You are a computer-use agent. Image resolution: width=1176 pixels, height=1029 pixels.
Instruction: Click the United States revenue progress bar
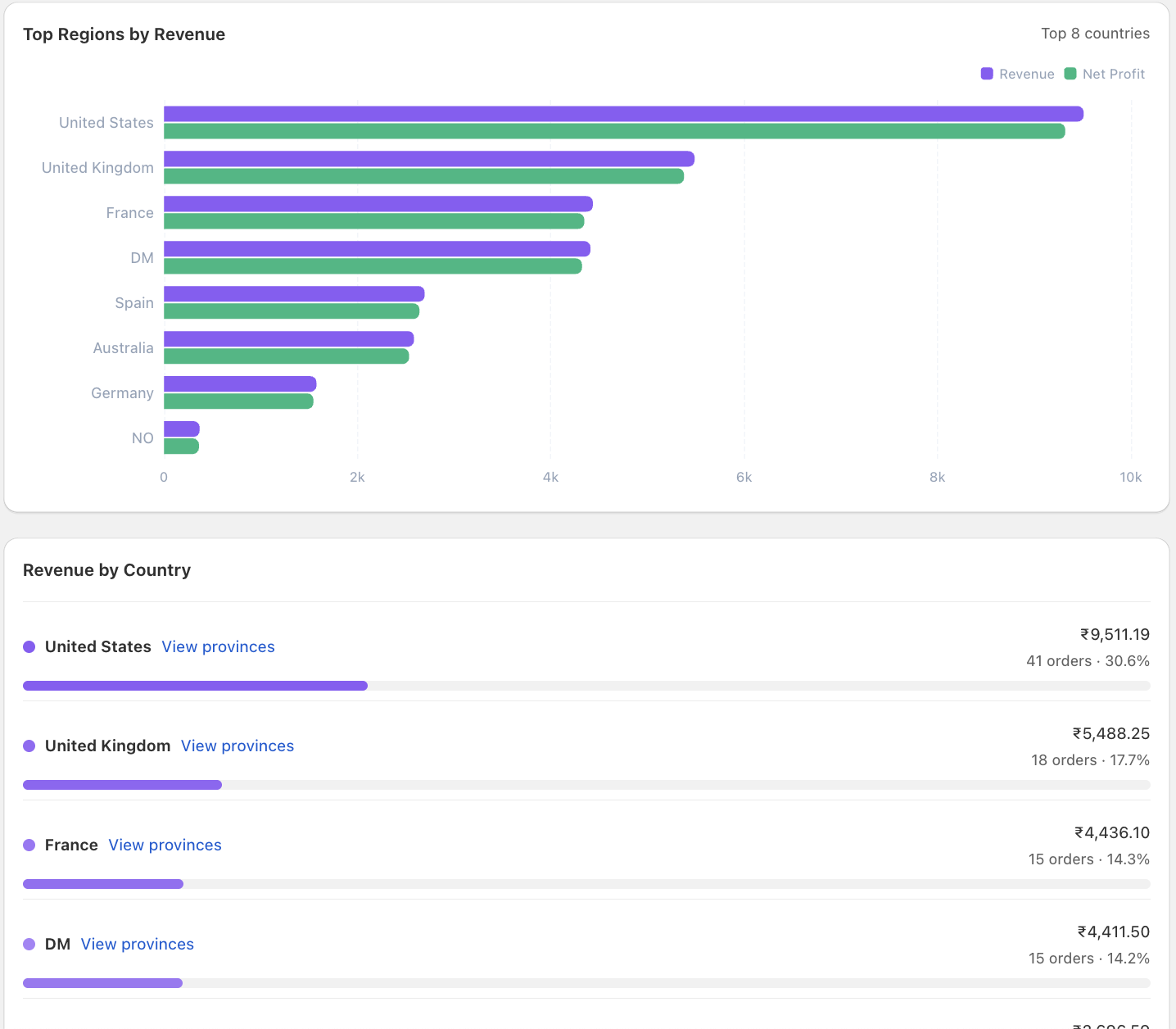[586, 686]
